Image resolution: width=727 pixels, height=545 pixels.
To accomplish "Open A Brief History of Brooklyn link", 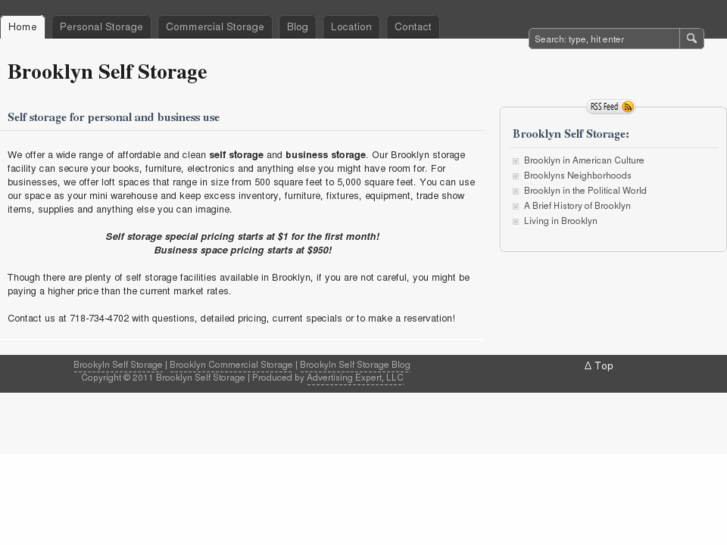I will [x=577, y=206].
